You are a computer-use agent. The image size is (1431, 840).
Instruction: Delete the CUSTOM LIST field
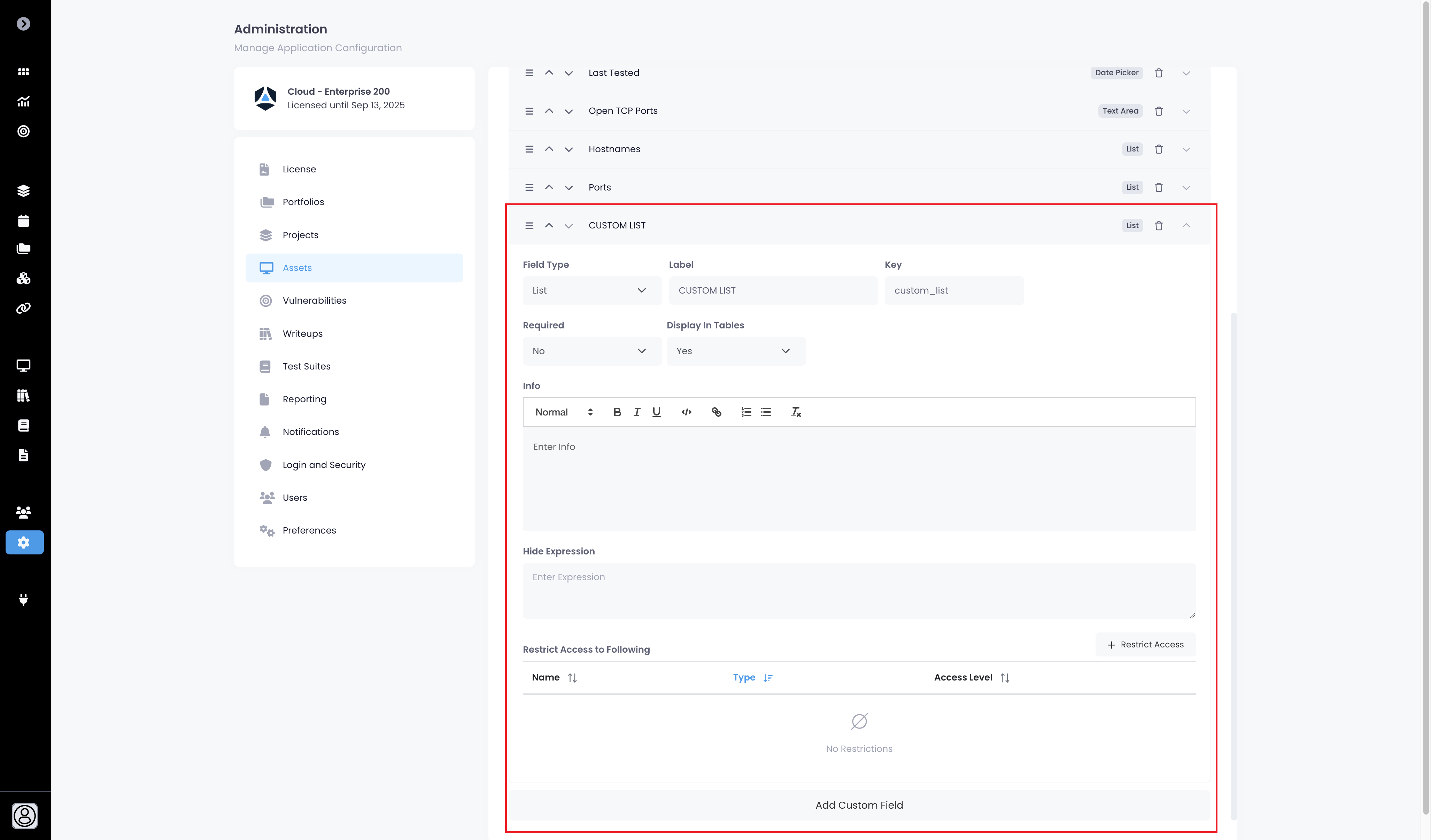(1159, 225)
